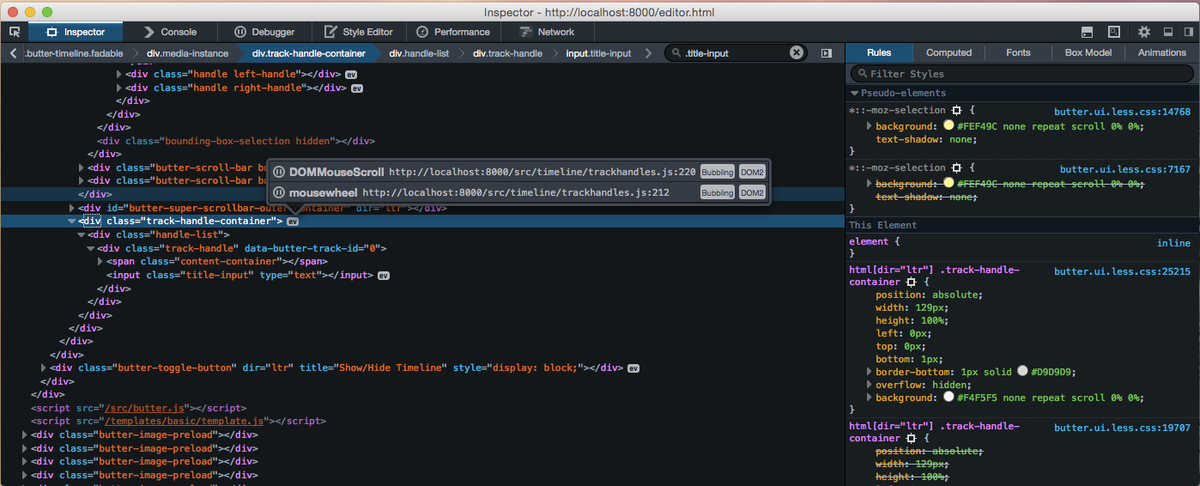The height and width of the screenshot is (486, 1200).
Task: Open the Inspector tool tab
Action: pos(75,32)
